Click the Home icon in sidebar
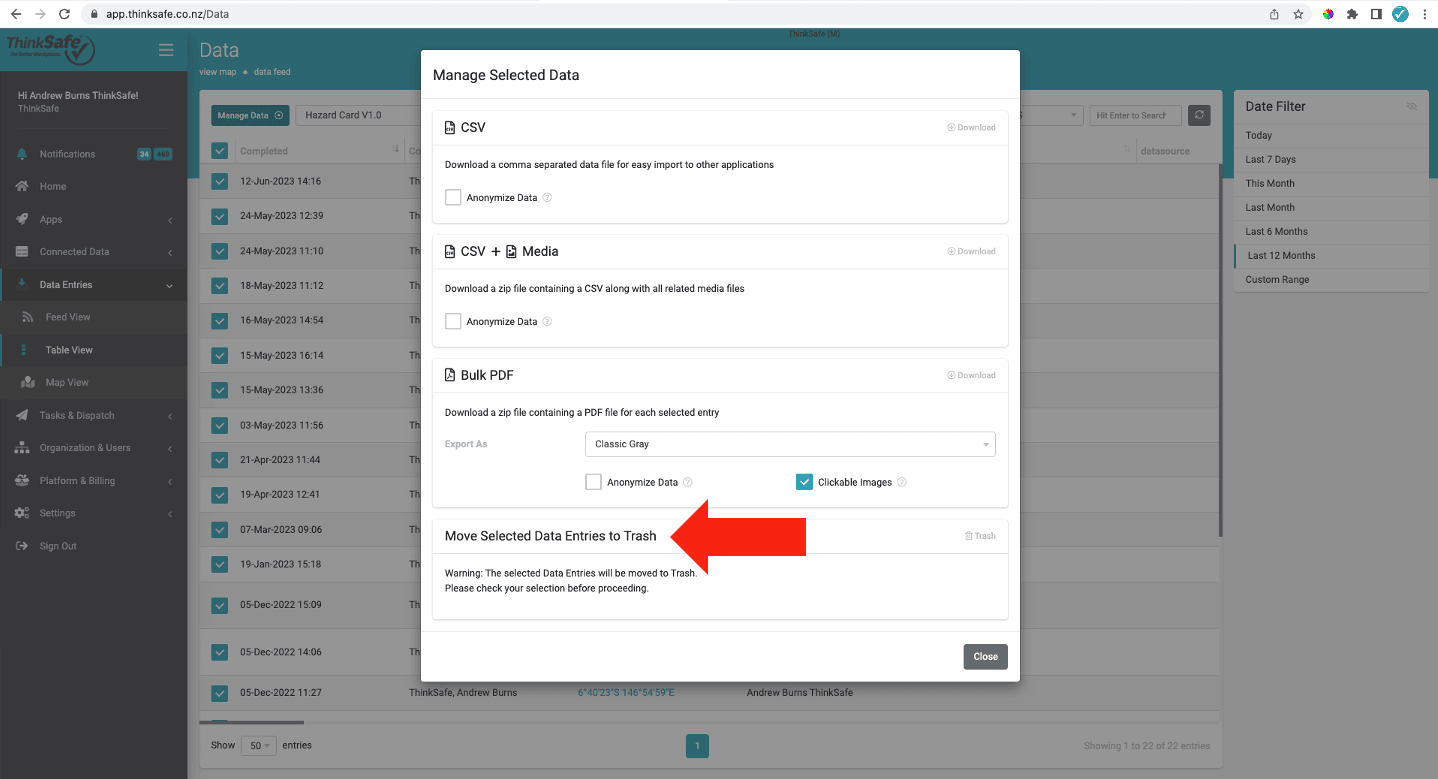This screenshot has width=1438, height=779. point(22,187)
